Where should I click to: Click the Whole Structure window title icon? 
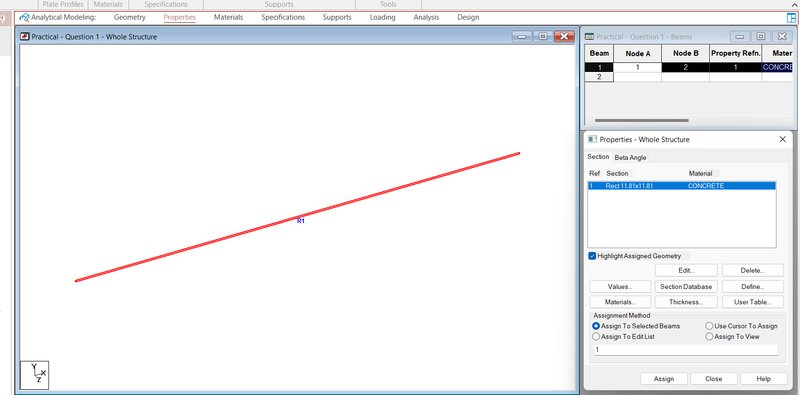pyautogui.click(x=24, y=37)
